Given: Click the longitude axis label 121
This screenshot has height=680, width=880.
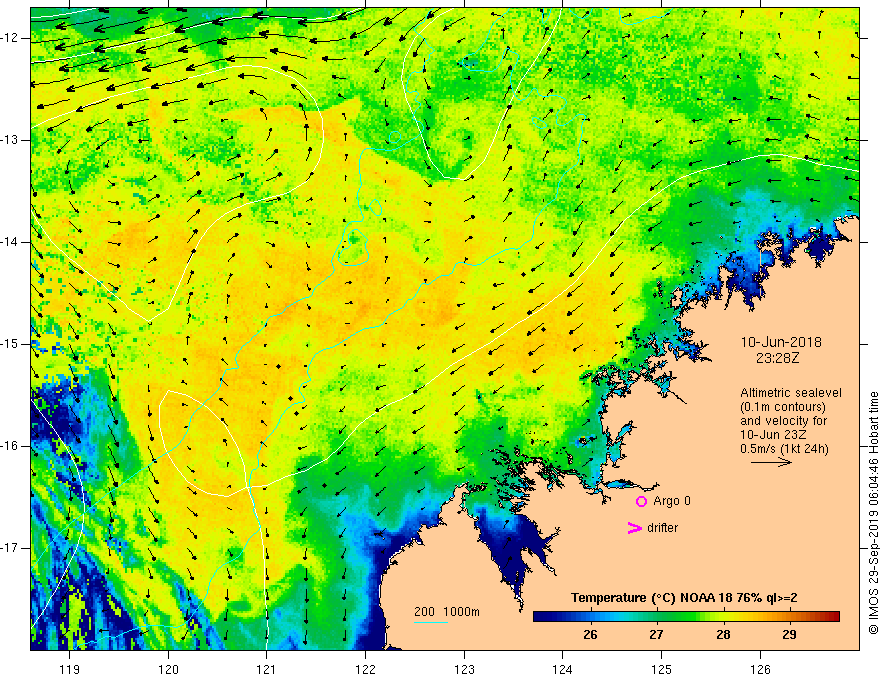Looking at the screenshot, I should coord(267,669).
